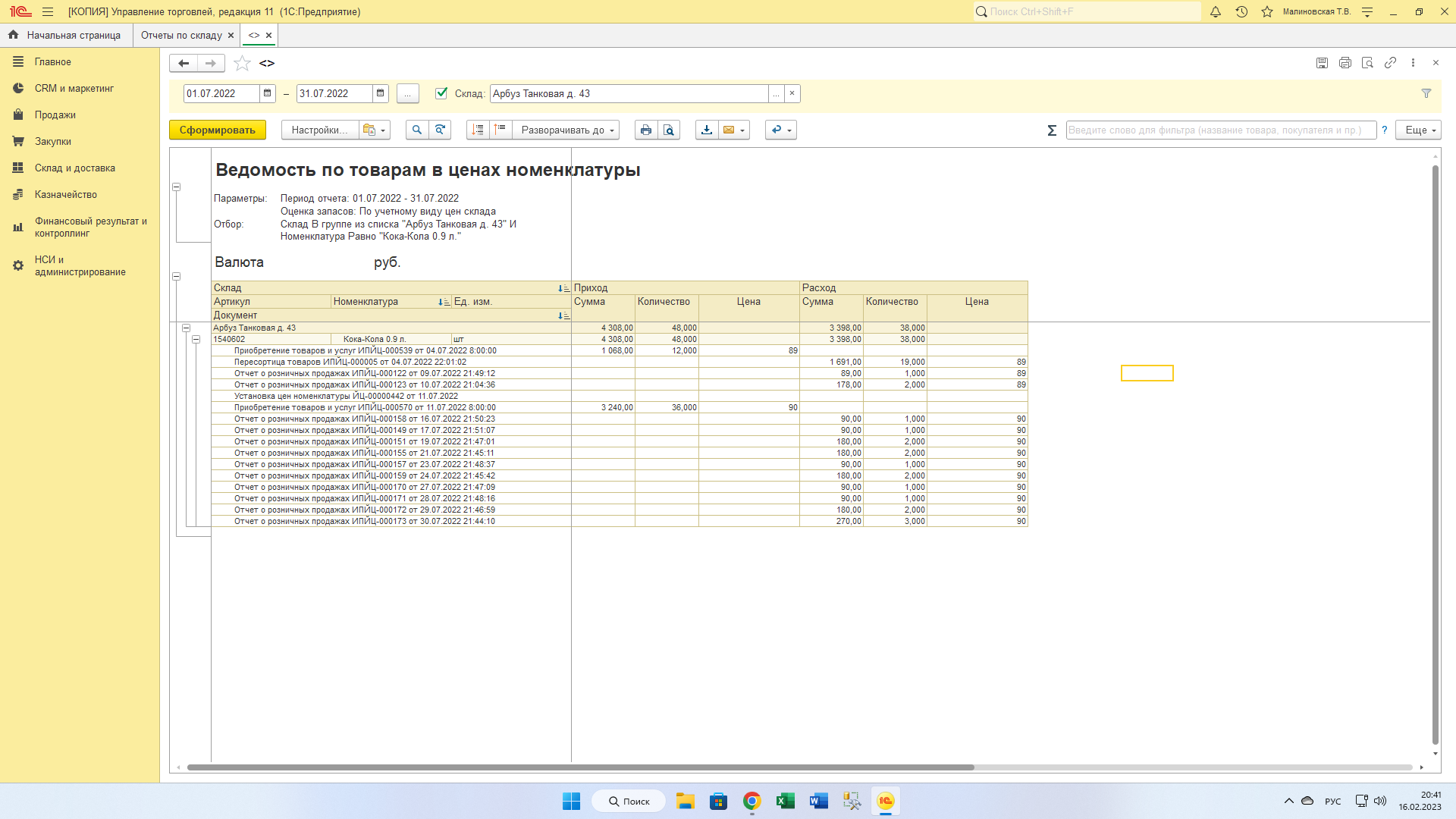Image resolution: width=1456 pixels, height=819 pixels.
Task: Click the horizontal scrollbar of report
Action: tap(580, 767)
